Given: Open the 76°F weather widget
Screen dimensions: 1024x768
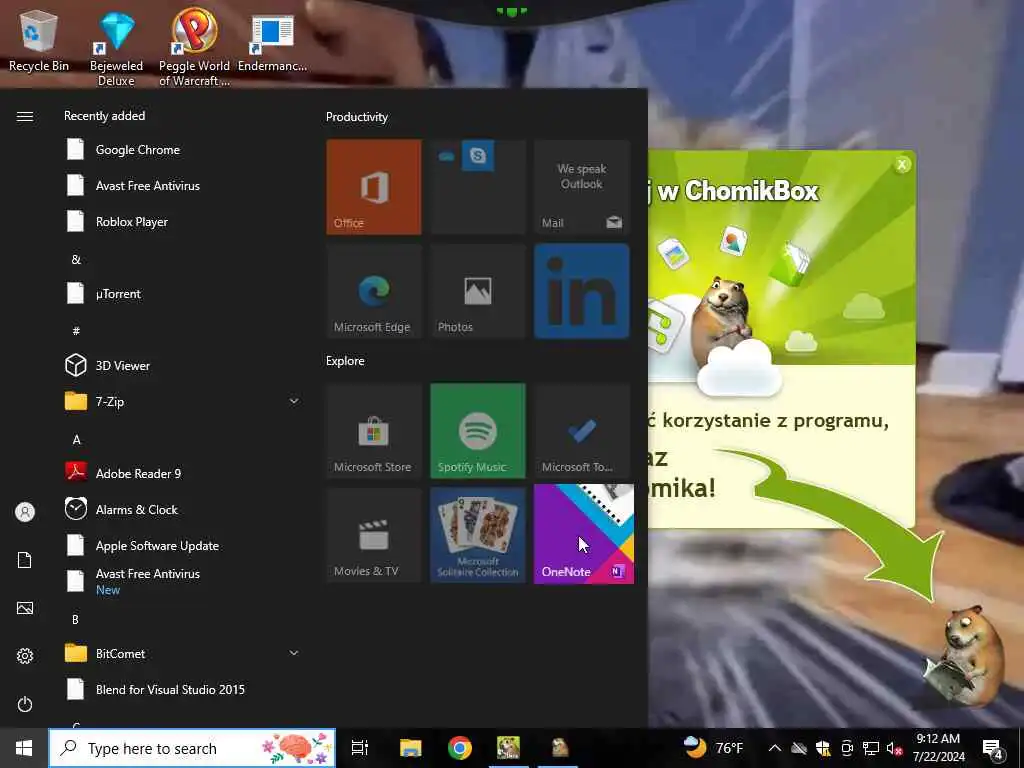Looking at the screenshot, I should 714,748.
